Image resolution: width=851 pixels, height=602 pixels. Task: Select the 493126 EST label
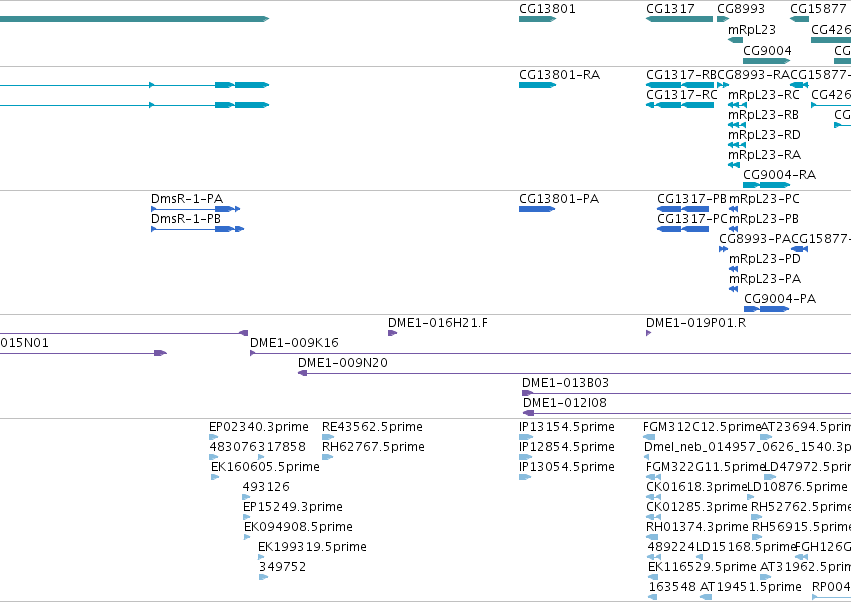click(266, 487)
